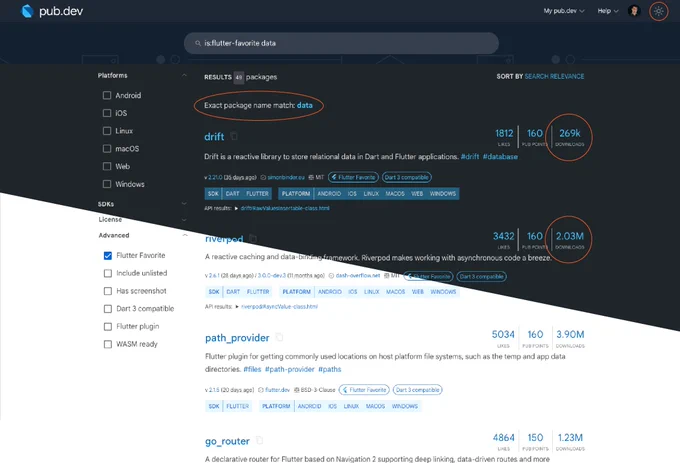The image size is (680, 463).
Task: Click go_router's 150 pub points
Action: click(x=535, y=438)
